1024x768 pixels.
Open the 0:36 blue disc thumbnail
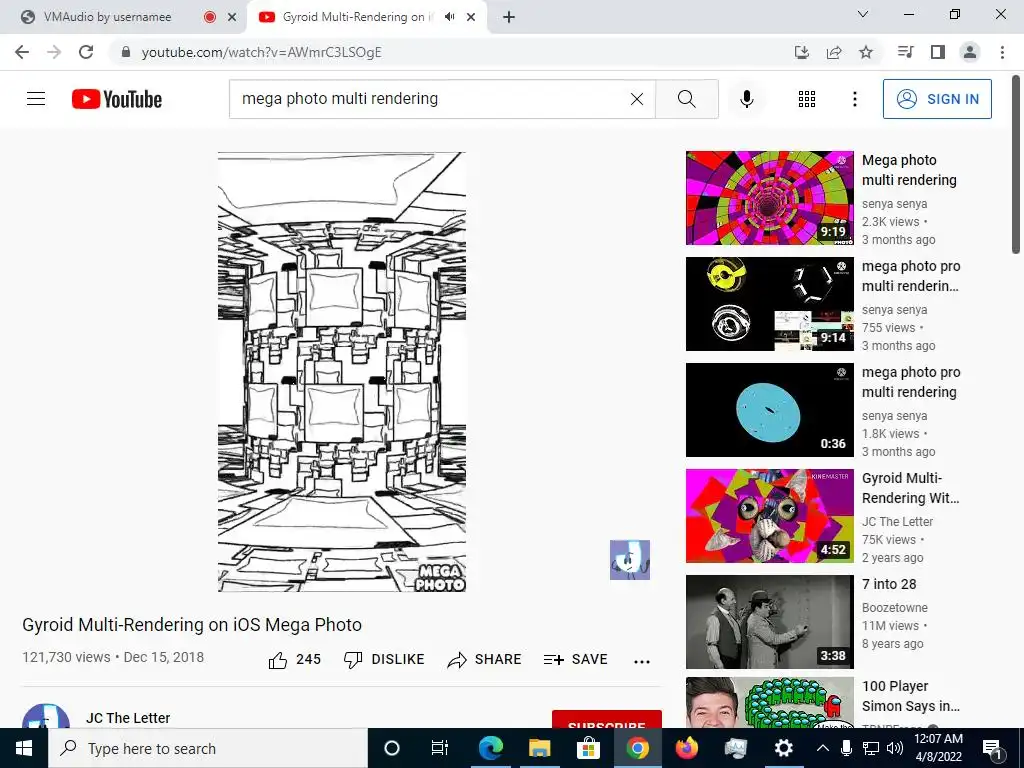pos(769,409)
